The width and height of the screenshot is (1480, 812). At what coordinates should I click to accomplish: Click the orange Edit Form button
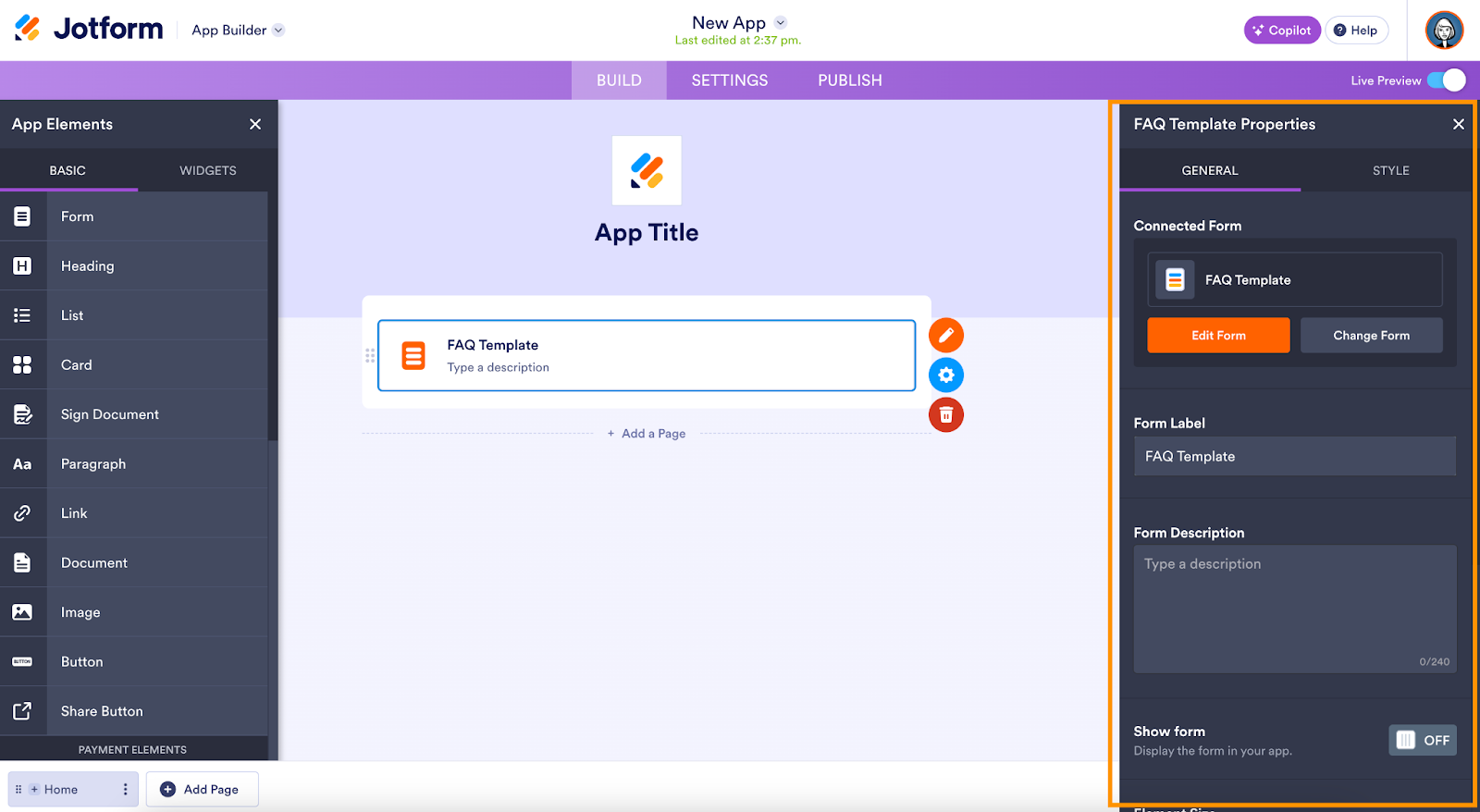[x=1218, y=336]
